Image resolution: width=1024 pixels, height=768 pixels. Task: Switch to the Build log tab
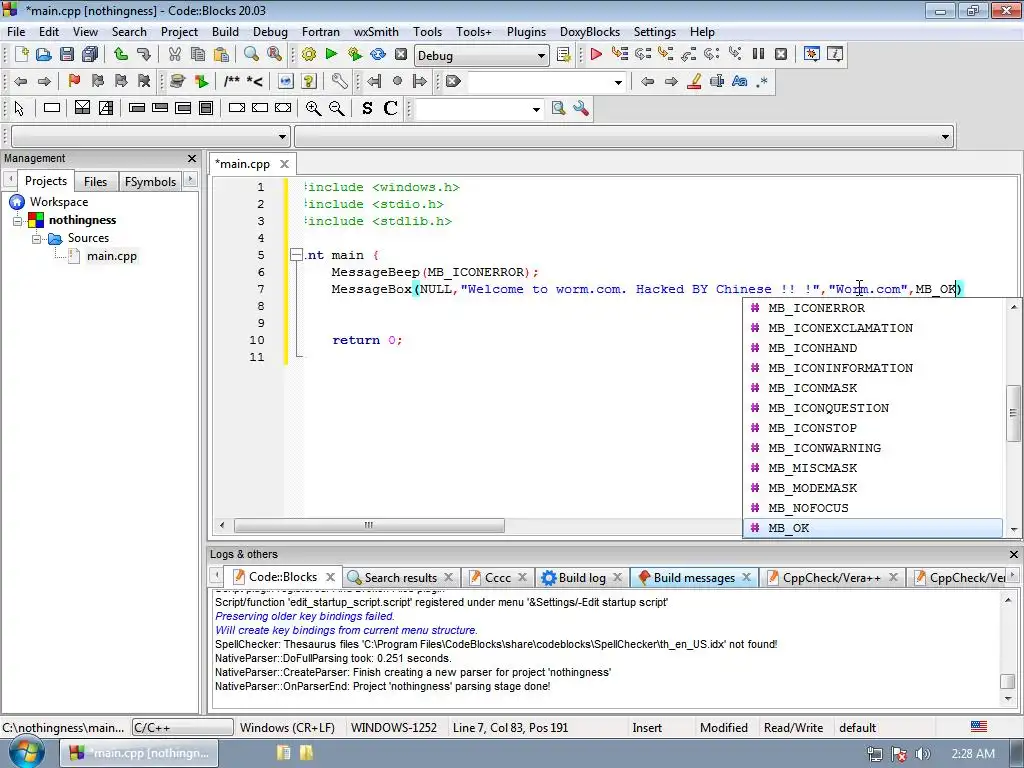pos(581,577)
